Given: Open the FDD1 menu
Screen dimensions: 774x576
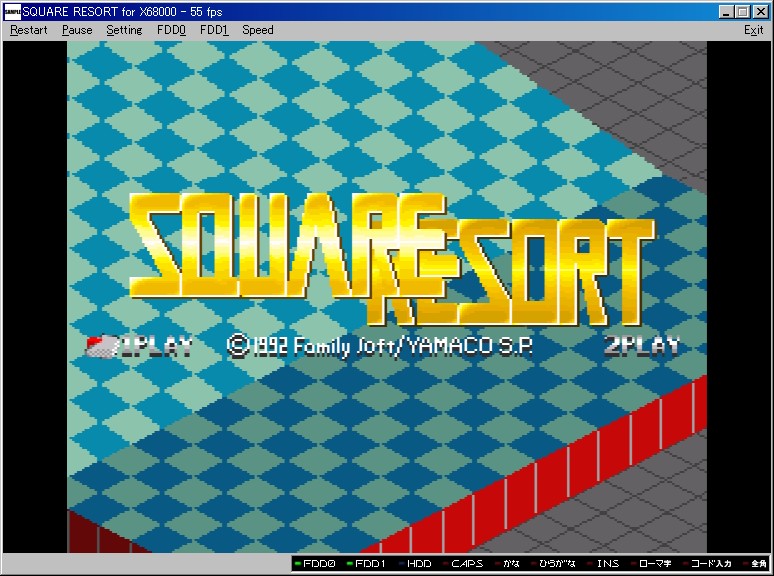Looking at the screenshot, I should tap(214, 30).
